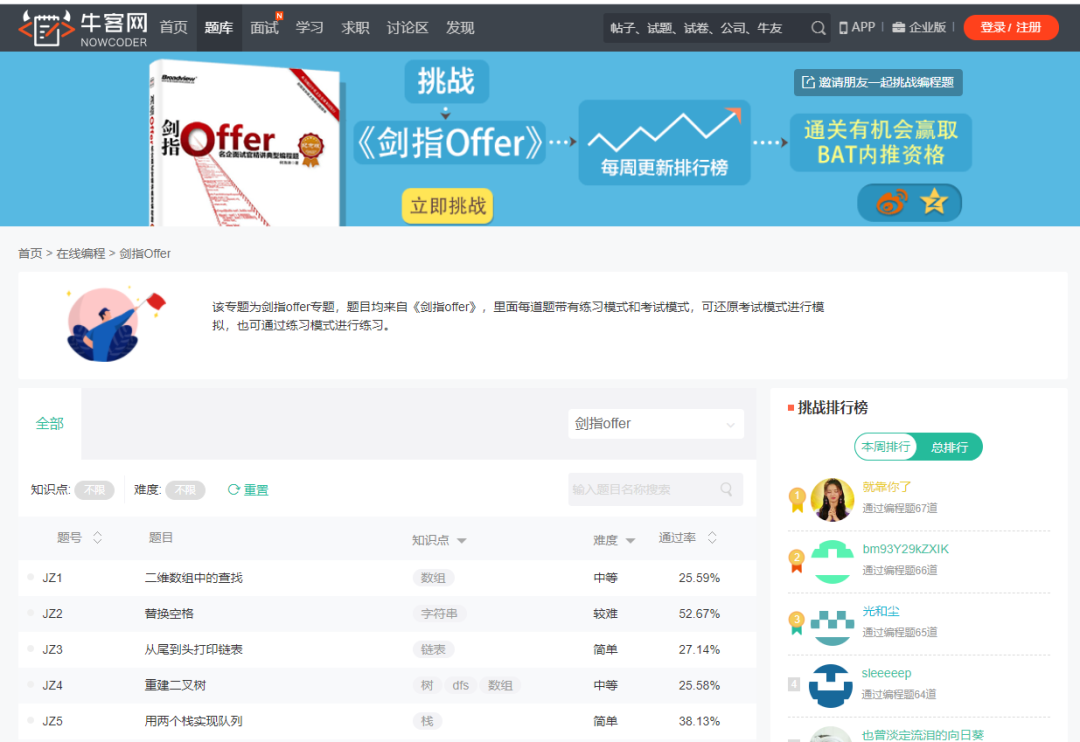Click the 通关有机会赢取BAT内推资格 banner card
The image size is (1080, 742).
coord(881,143)
